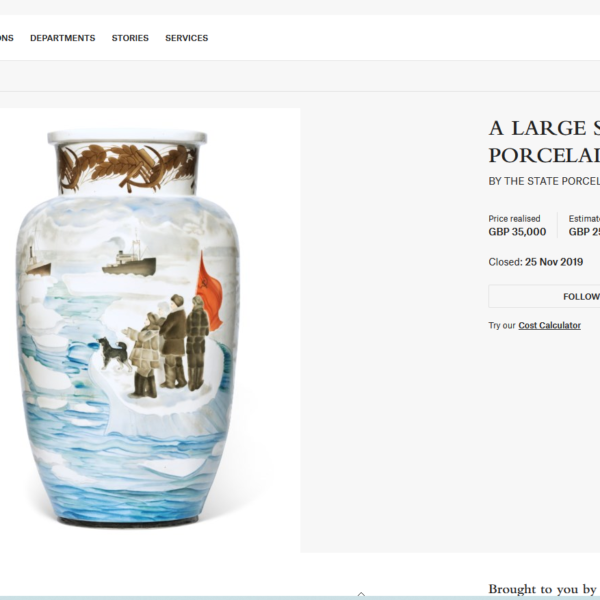
Task: Click the lot title heading
Action: [544, 142]
